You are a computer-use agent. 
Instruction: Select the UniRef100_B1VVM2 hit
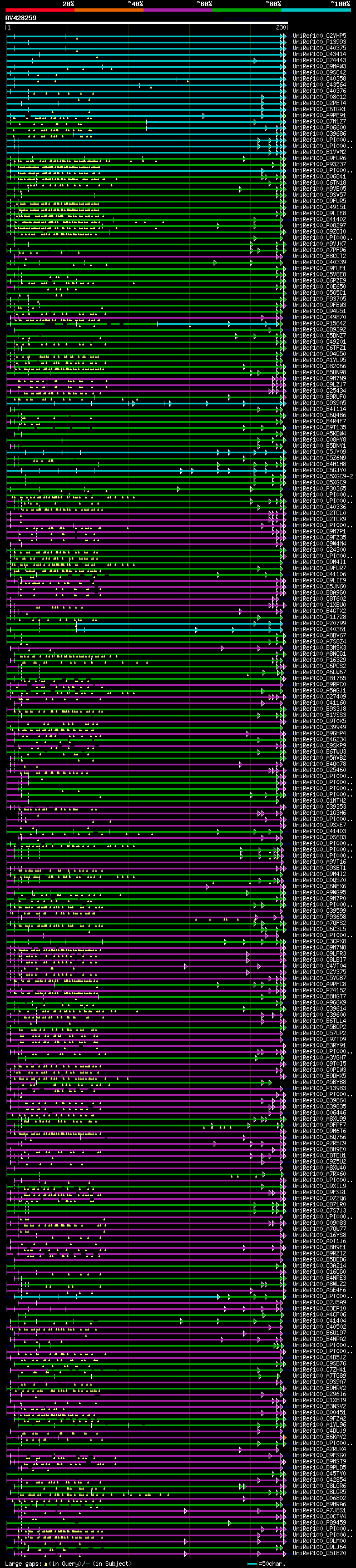coord(319,152)
